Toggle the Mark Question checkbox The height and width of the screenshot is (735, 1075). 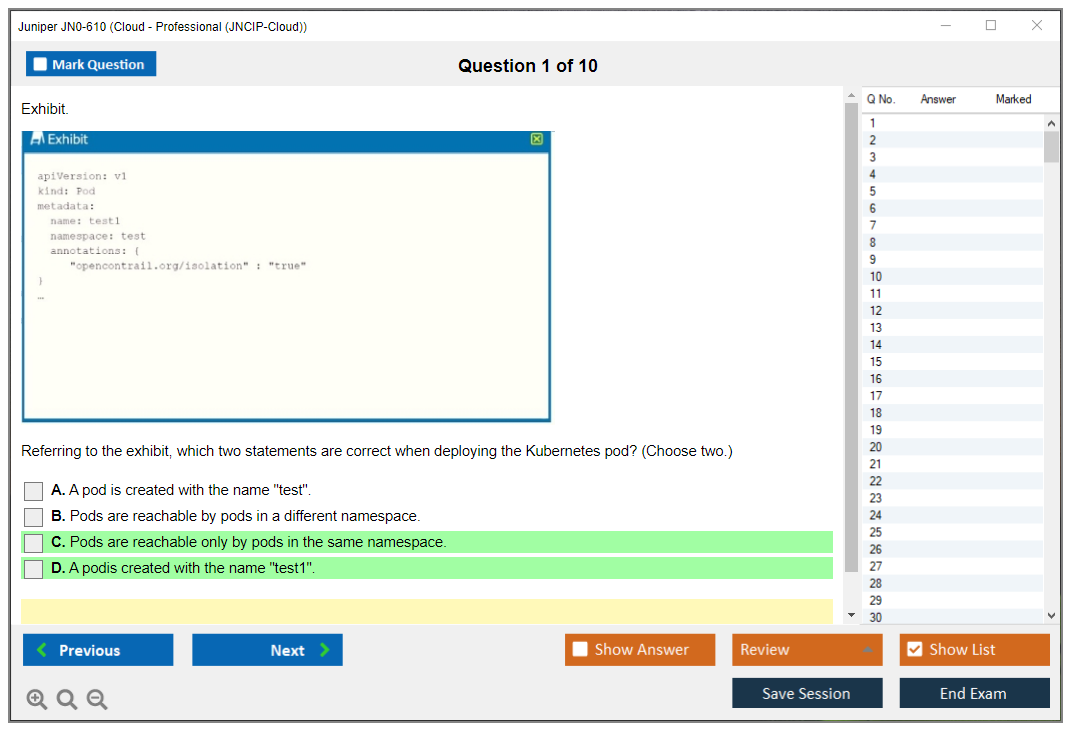pos(41,64)
